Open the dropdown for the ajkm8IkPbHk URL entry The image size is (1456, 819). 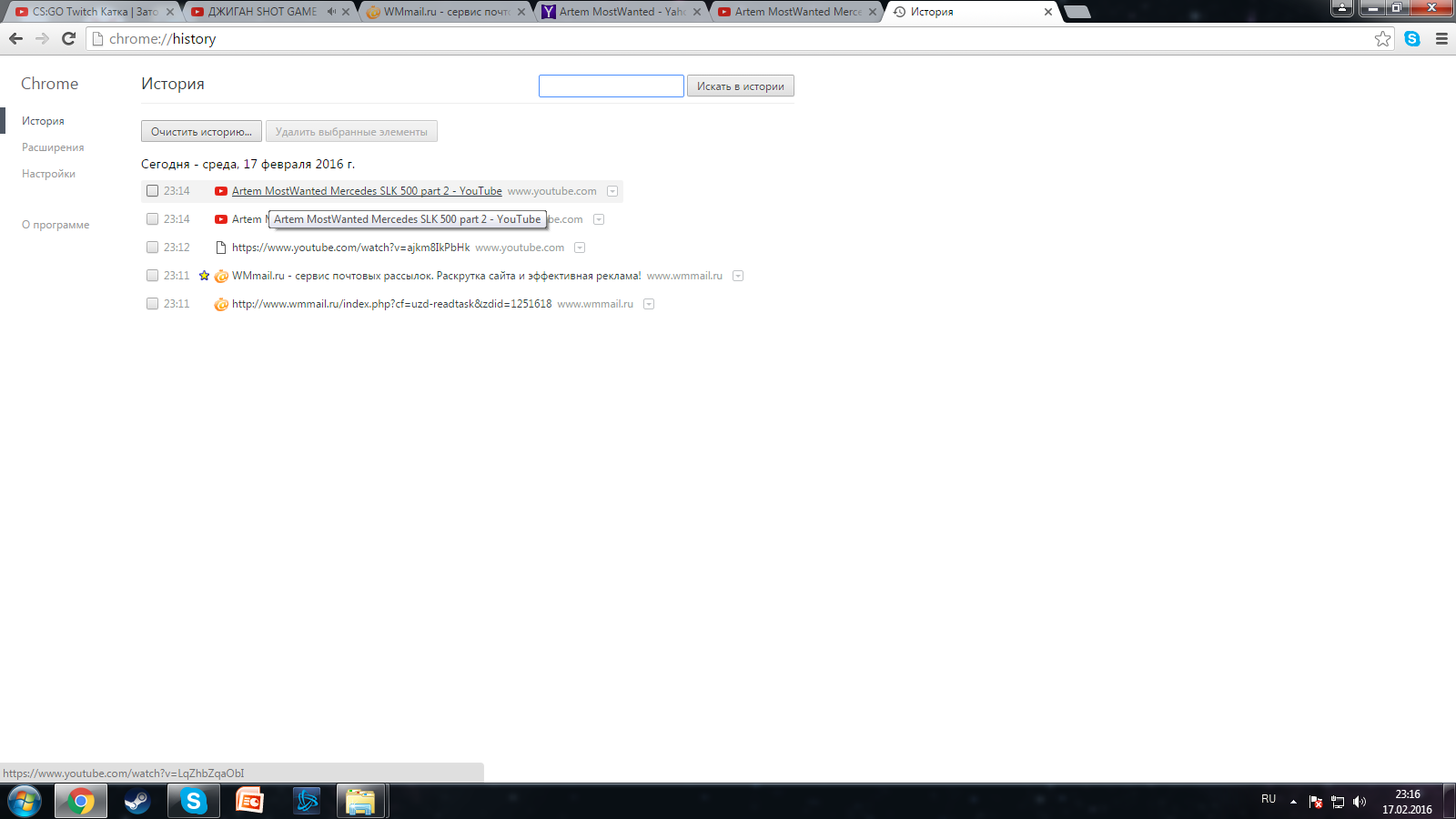click(580, 248)
